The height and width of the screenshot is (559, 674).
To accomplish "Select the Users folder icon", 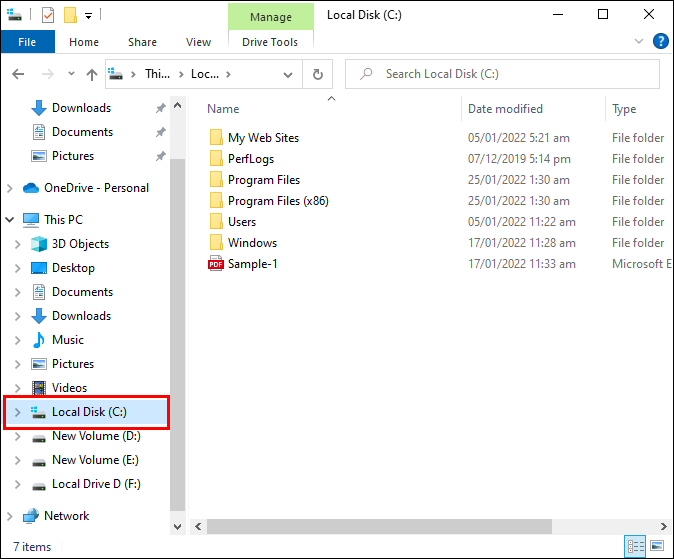I will pyautogui.click(x=216, y=222).
